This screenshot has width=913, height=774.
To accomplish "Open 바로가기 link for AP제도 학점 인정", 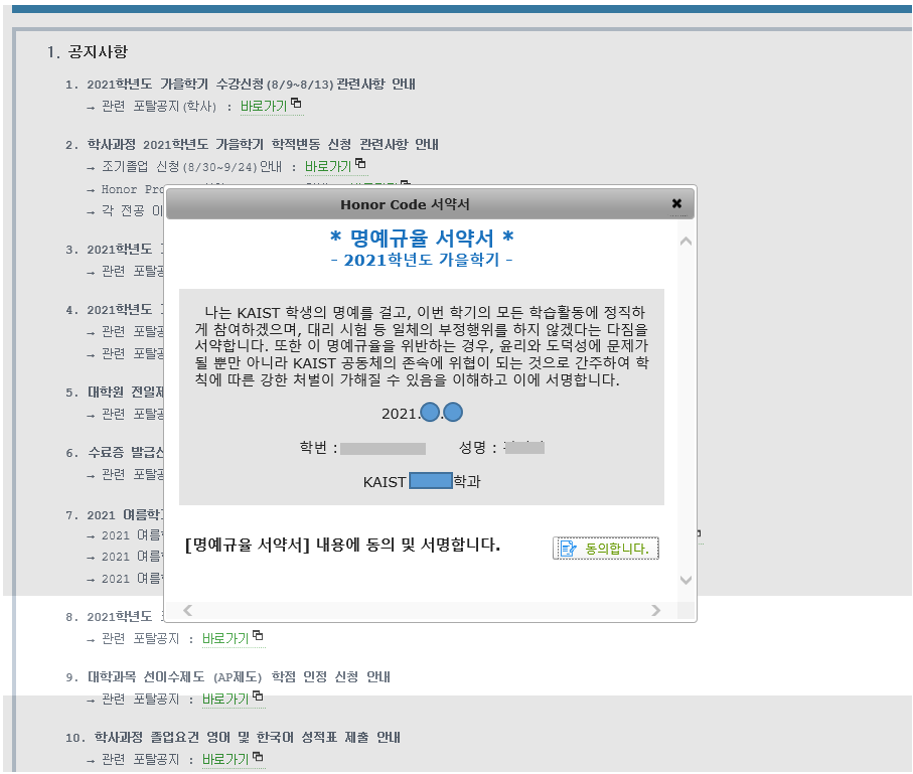I will point(225,699).
